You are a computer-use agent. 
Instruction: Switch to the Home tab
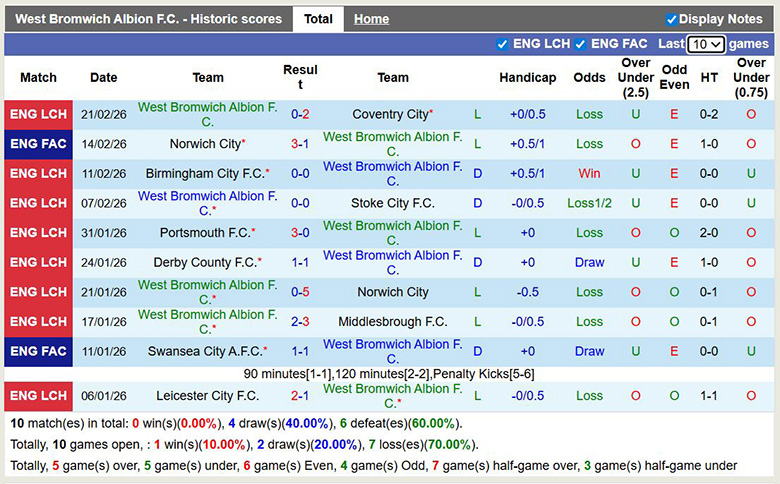[371, 19]
